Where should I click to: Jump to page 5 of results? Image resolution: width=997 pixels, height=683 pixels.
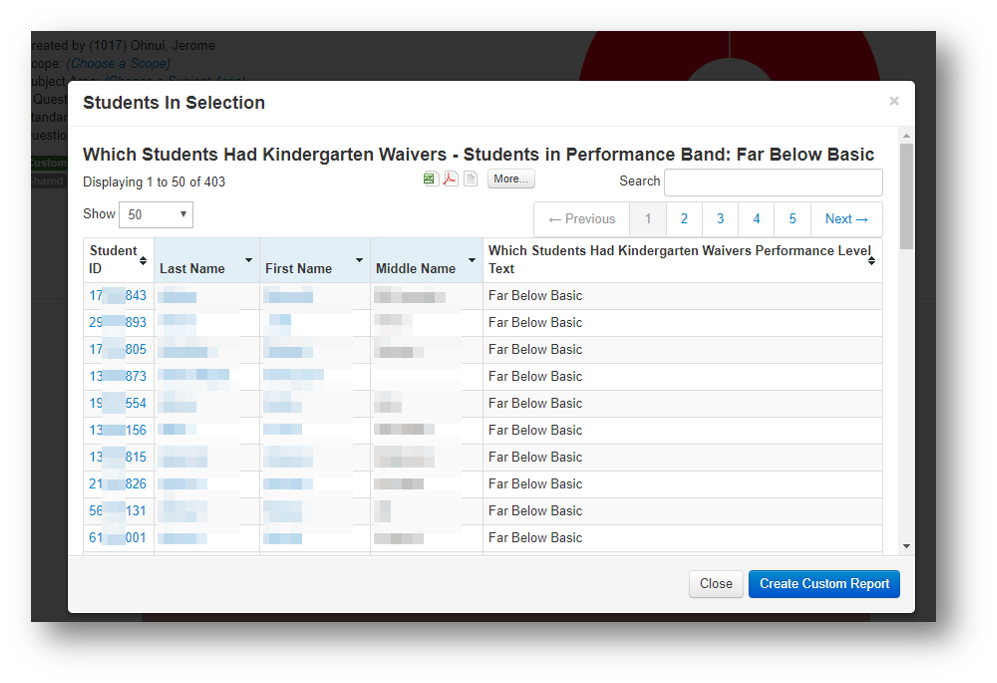pos(792,219)
